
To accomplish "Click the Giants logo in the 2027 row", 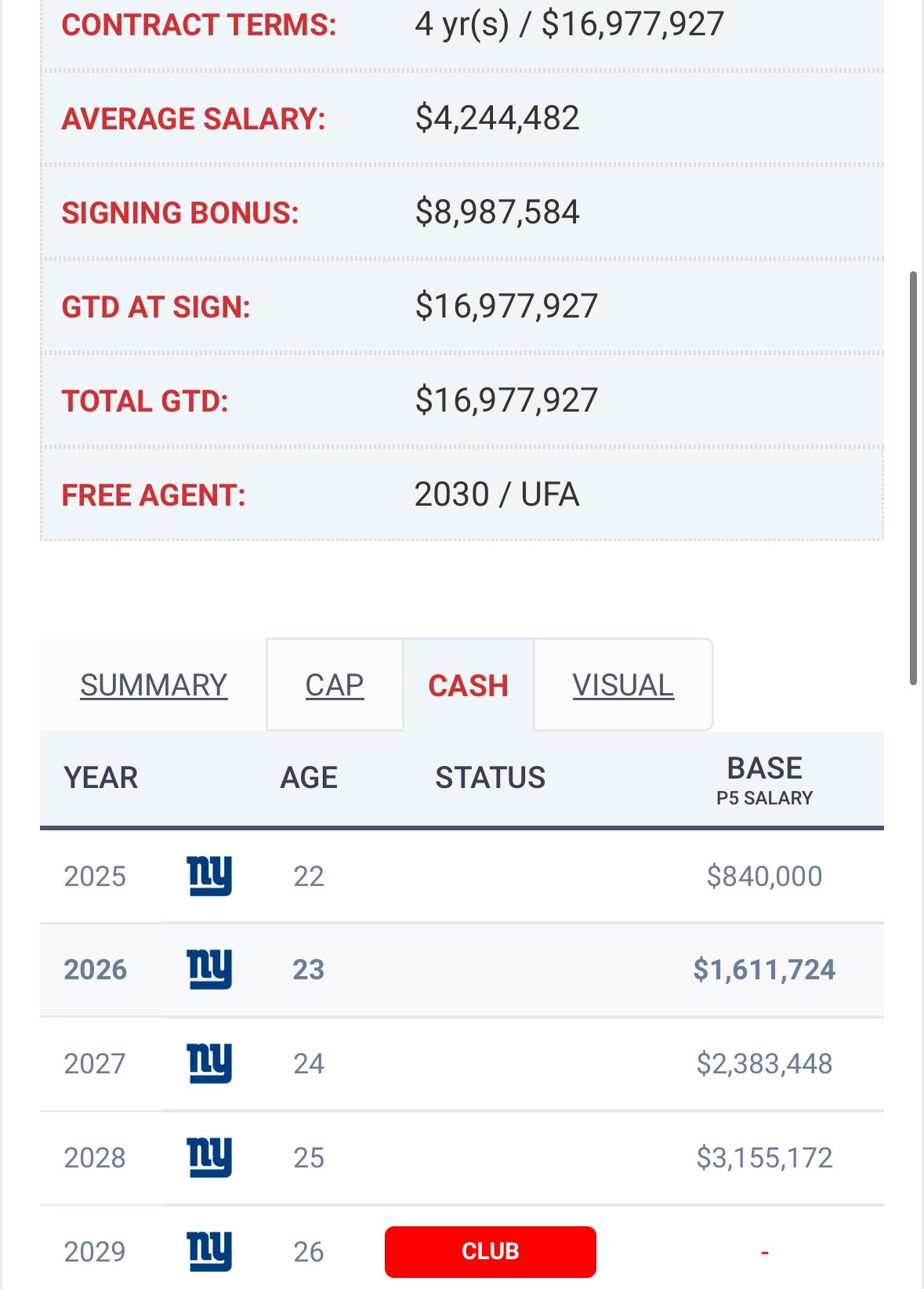I will tap(209, 1063).
